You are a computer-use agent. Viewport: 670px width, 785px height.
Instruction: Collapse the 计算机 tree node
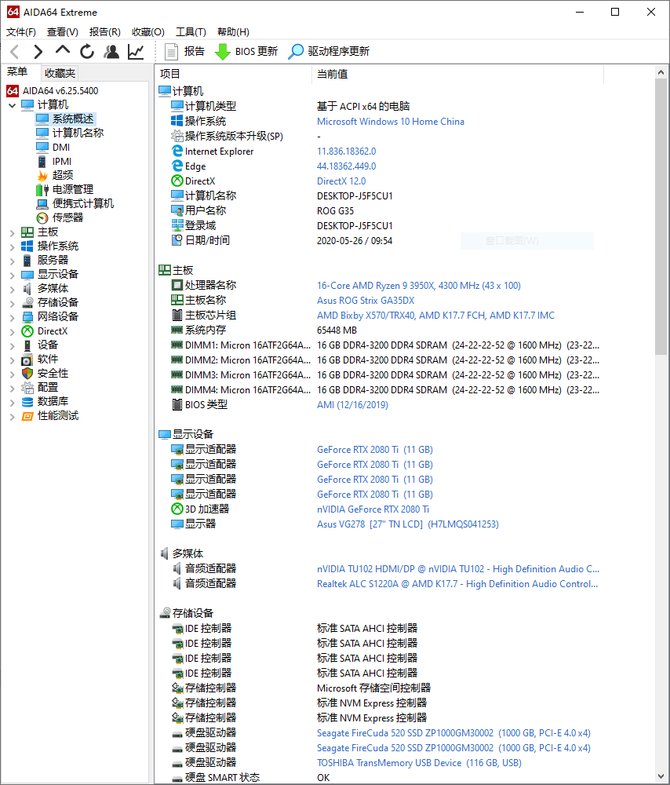point(12,105)
